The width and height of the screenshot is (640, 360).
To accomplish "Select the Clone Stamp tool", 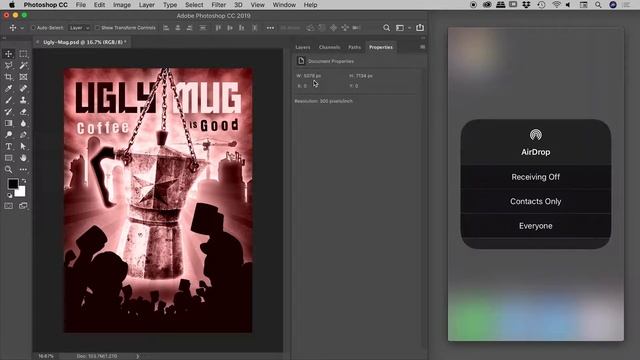I will (x=23, y=100).
